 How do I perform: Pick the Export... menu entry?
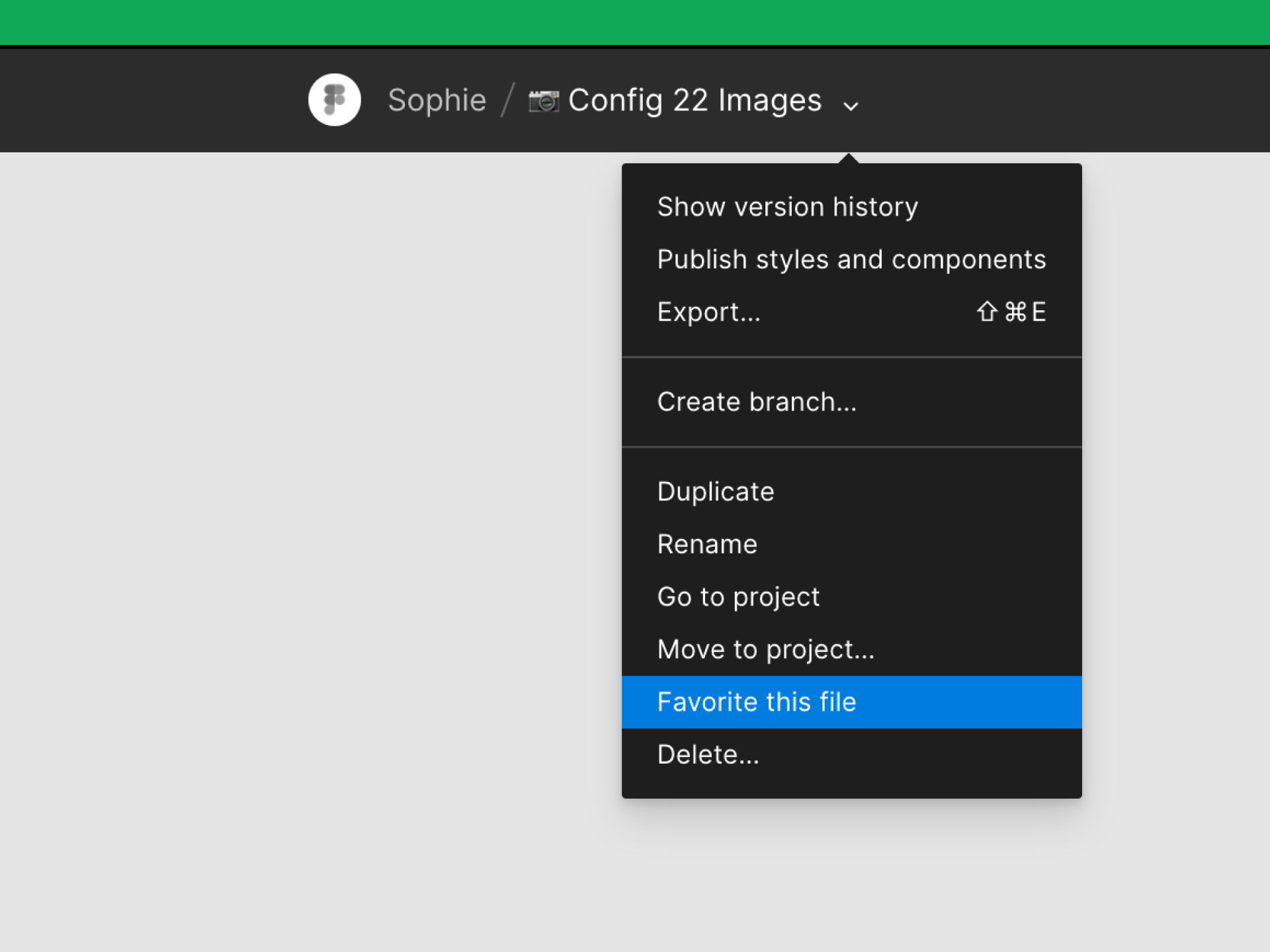point(708,312)
